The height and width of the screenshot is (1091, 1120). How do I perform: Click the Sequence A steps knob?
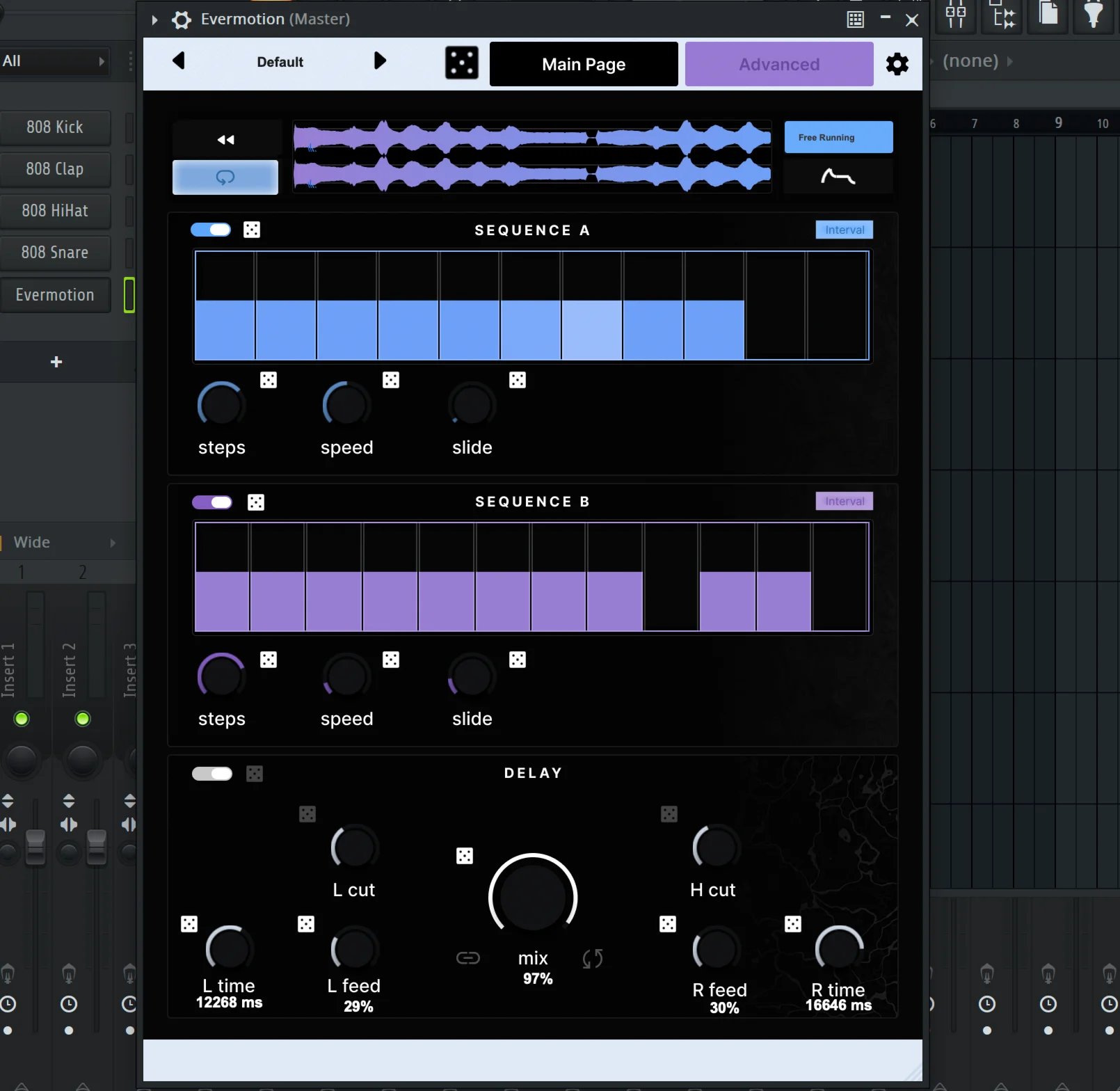[221, 405]
